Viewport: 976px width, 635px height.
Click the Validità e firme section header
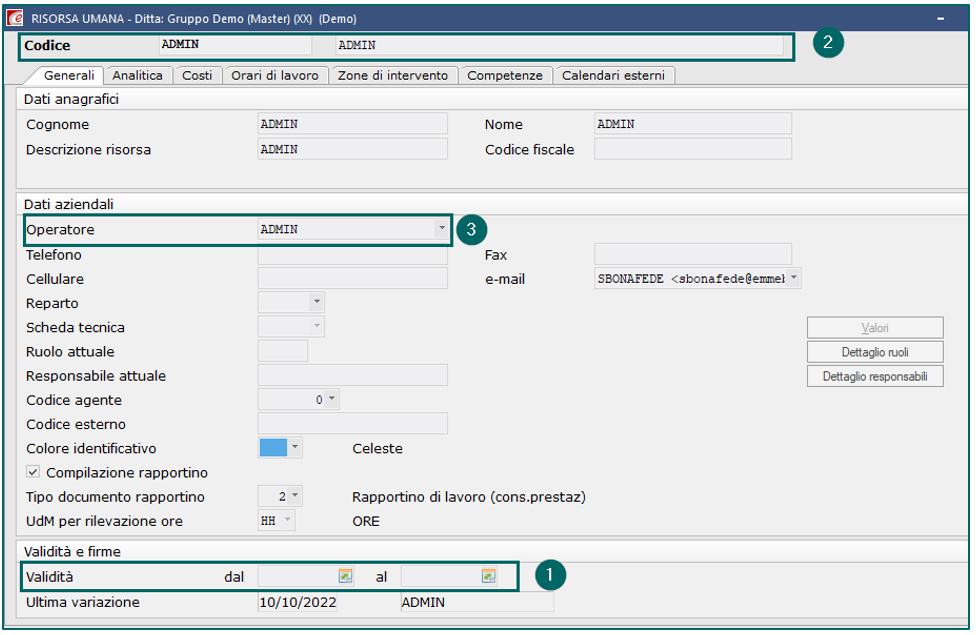point(72,552)
